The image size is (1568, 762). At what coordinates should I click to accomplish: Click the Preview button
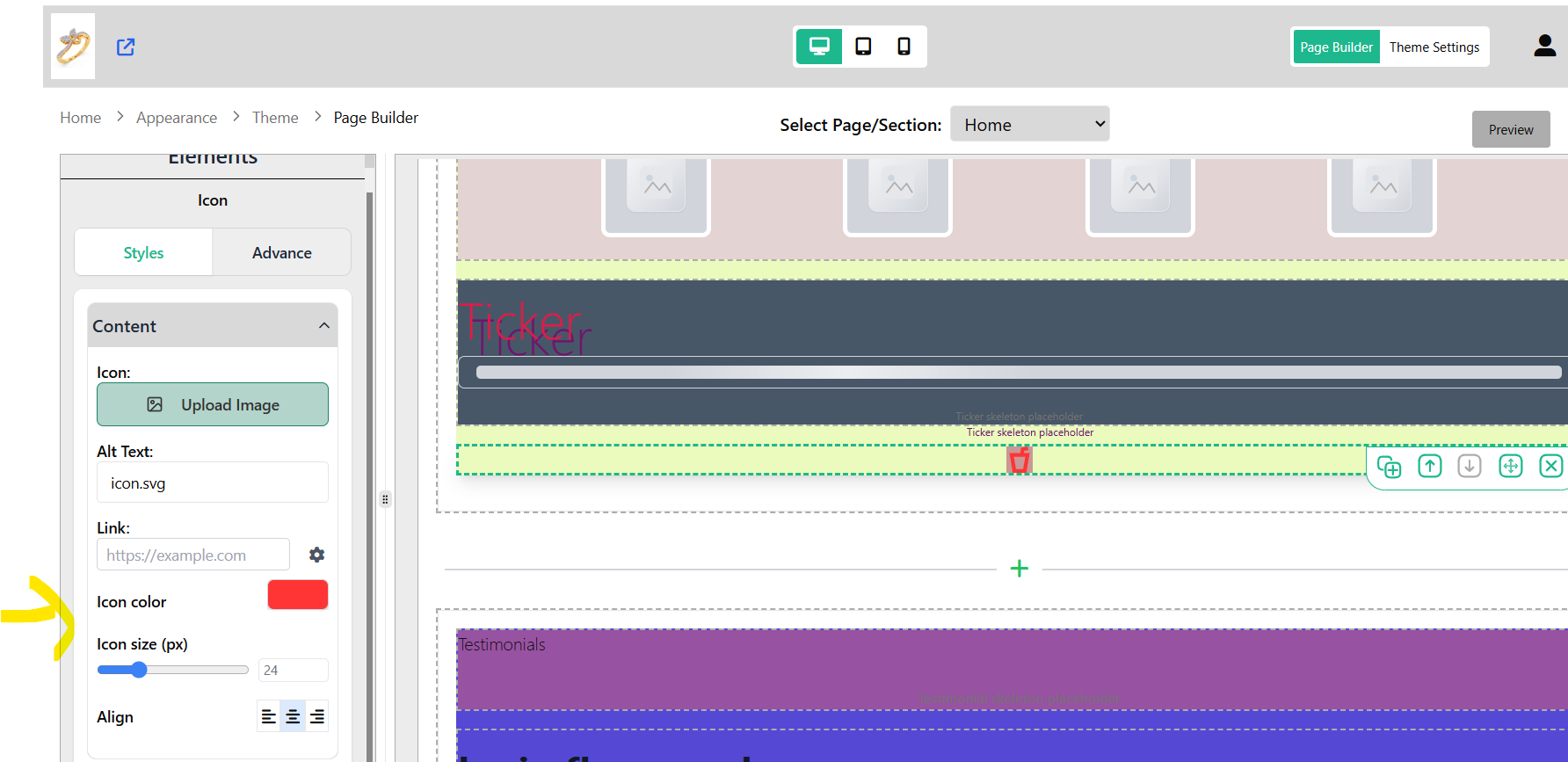[x=1511, y=129]
